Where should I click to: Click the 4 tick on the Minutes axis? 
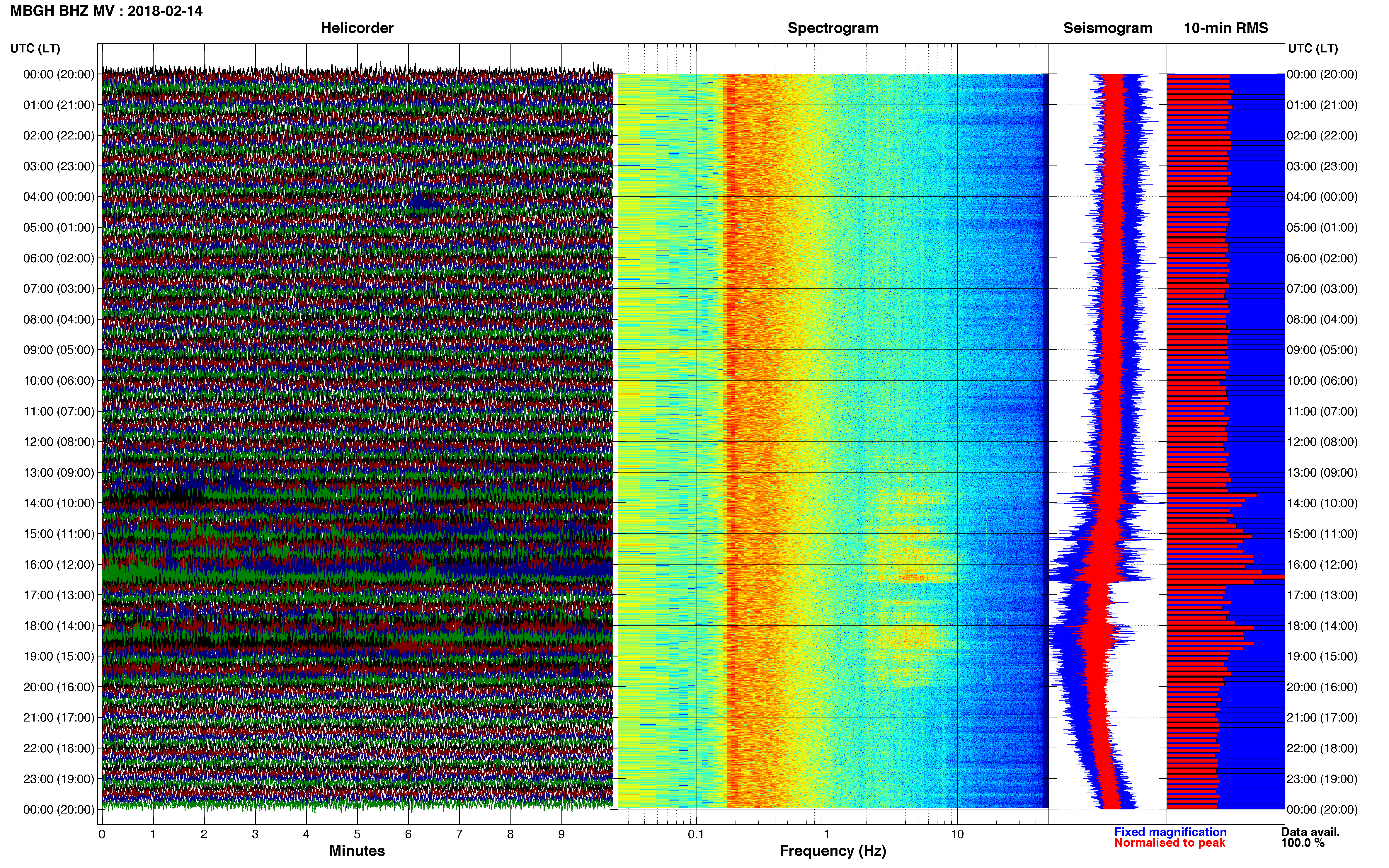306,835
